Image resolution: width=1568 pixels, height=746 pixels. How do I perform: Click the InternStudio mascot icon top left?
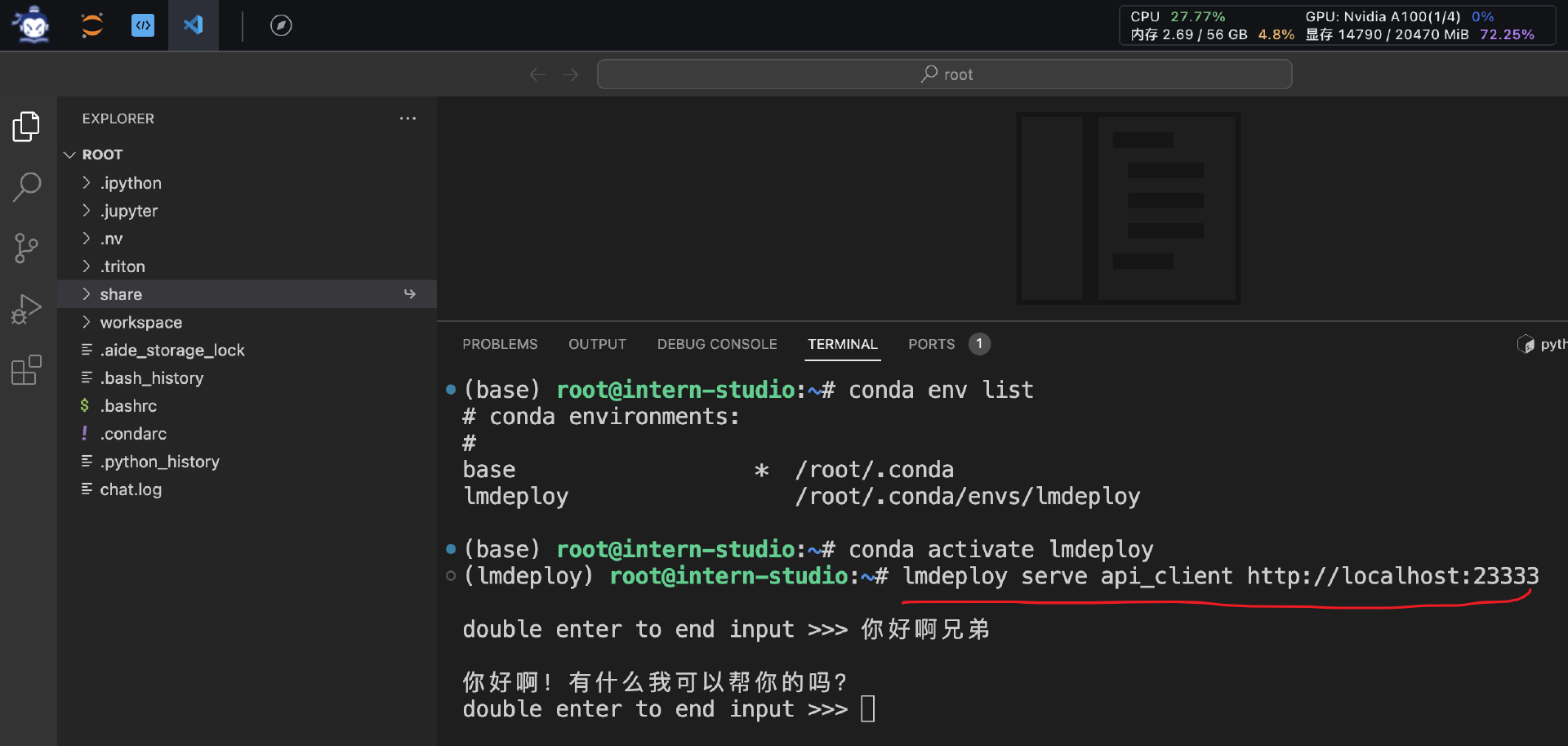click(29, 25)
